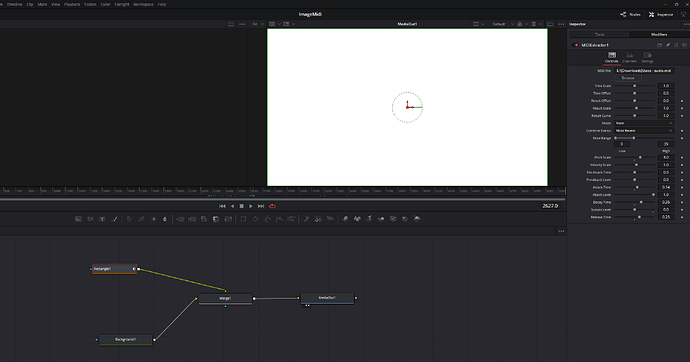Pin the MIDIExtractor1 inspector with the pin icon
The image size is (690, 362).
668,45
